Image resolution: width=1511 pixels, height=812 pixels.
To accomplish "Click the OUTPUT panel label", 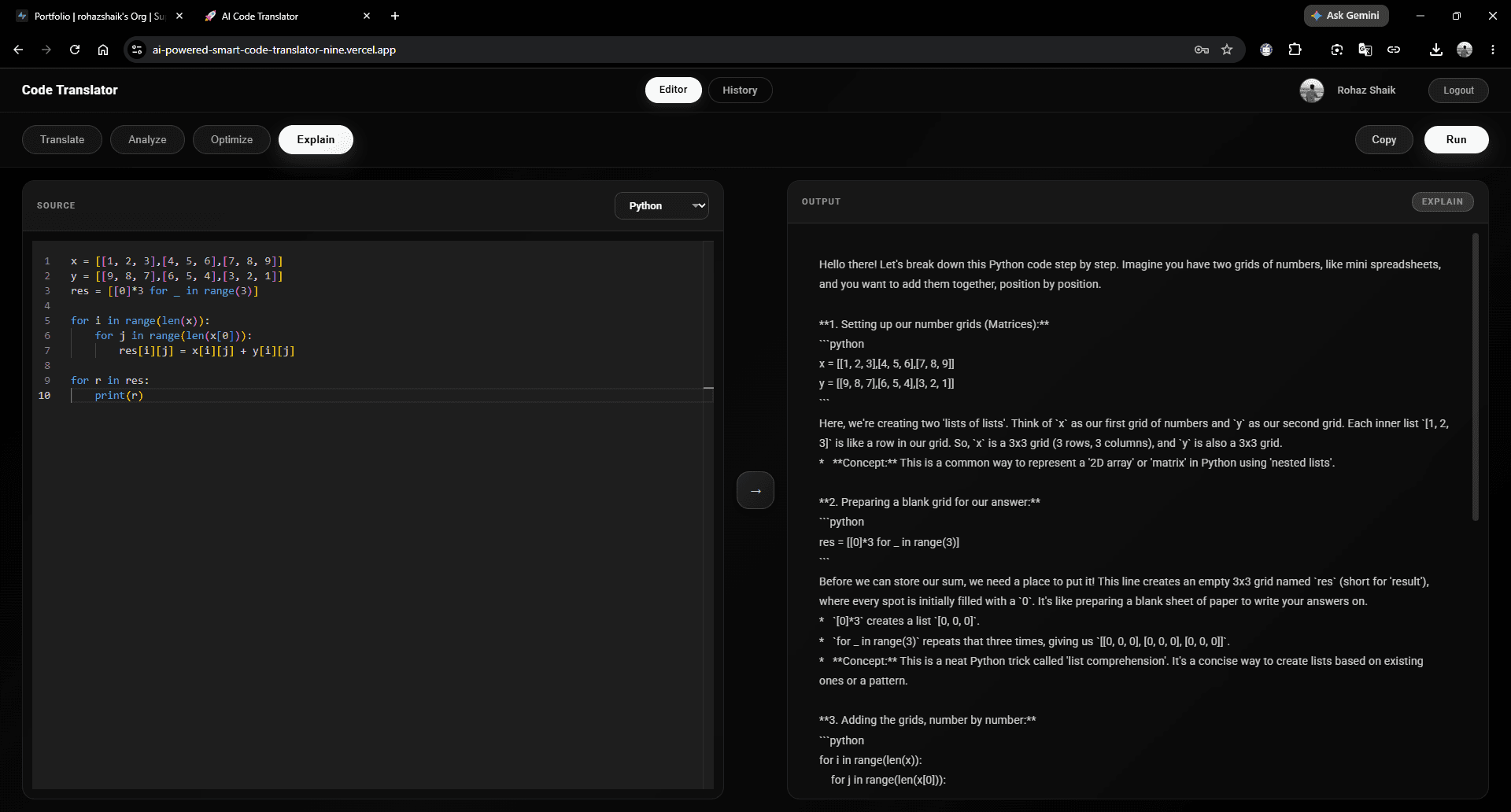I will pyautogui.click(x=821, y=201).
